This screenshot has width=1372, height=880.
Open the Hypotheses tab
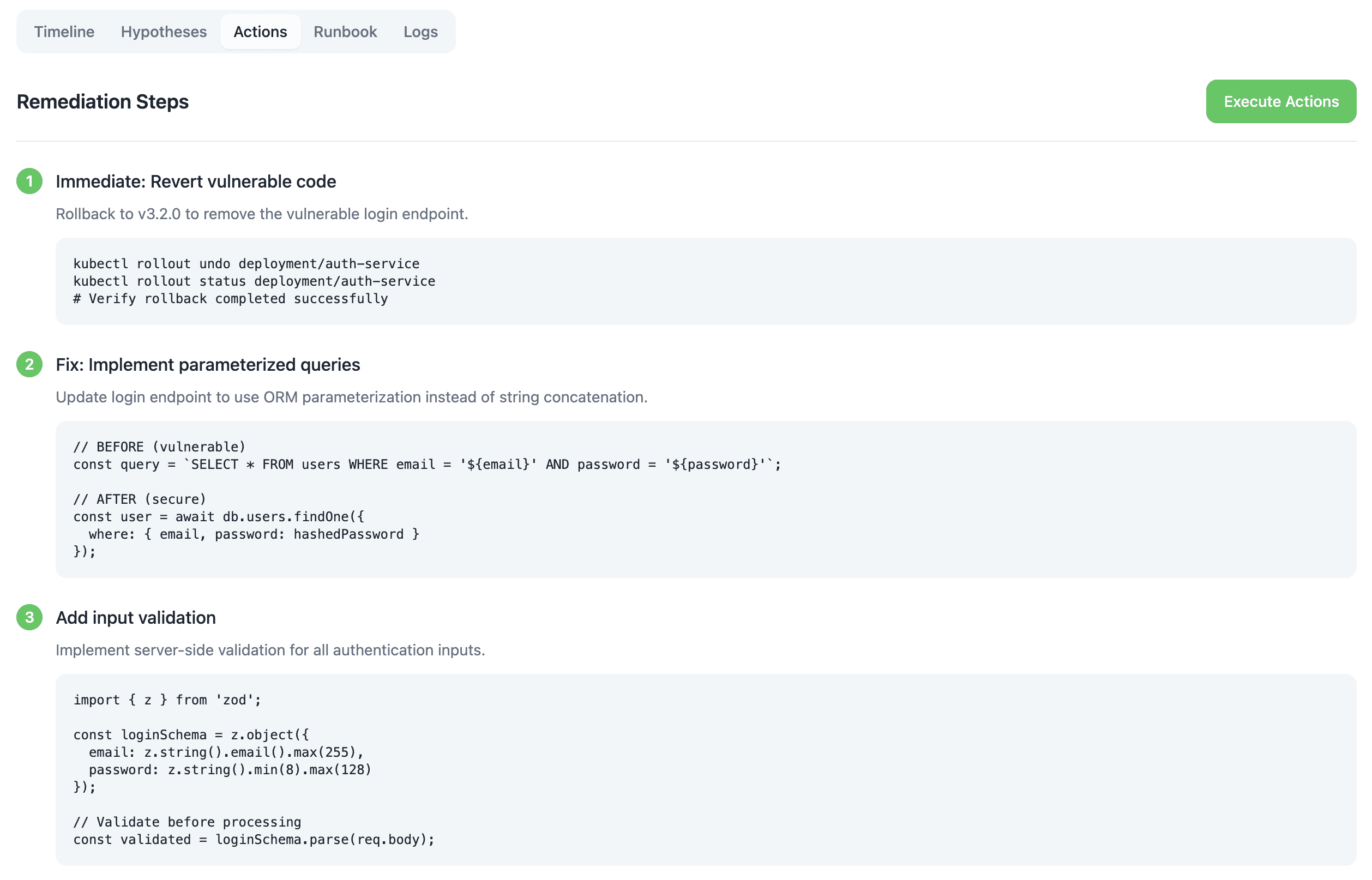coord(164,32)
